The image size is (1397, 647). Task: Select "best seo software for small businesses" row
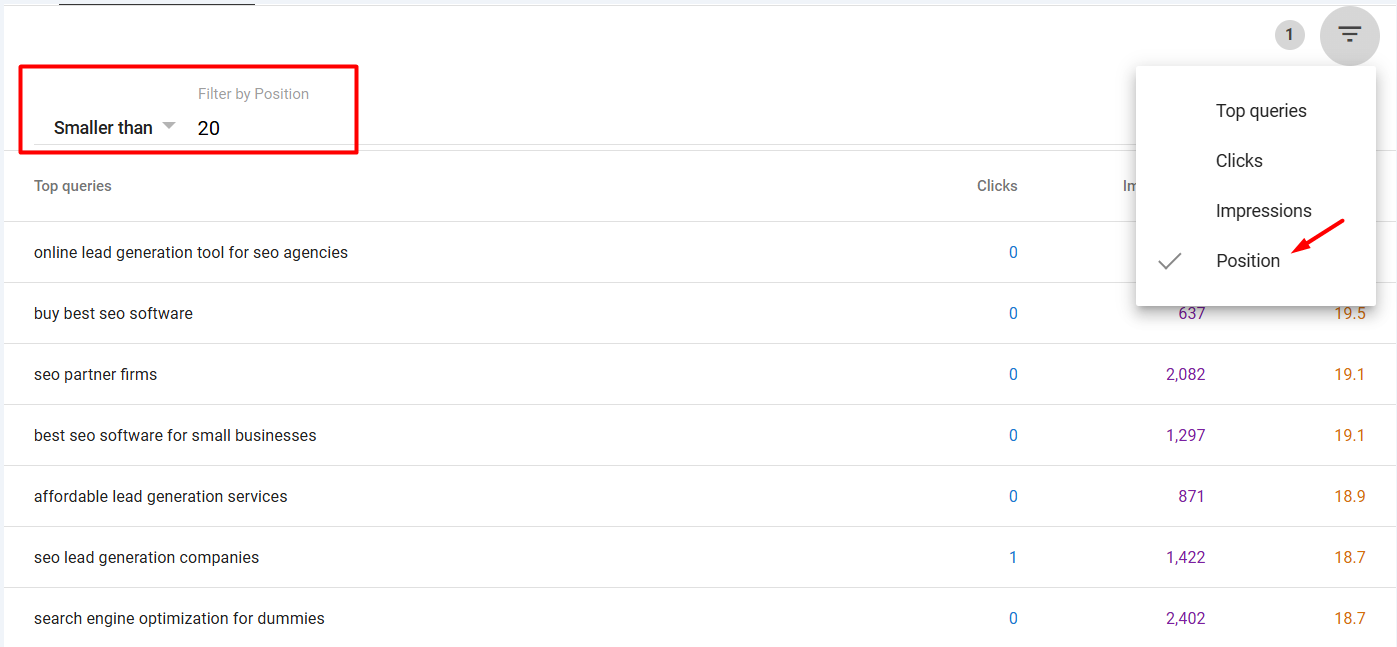(175, 435)
